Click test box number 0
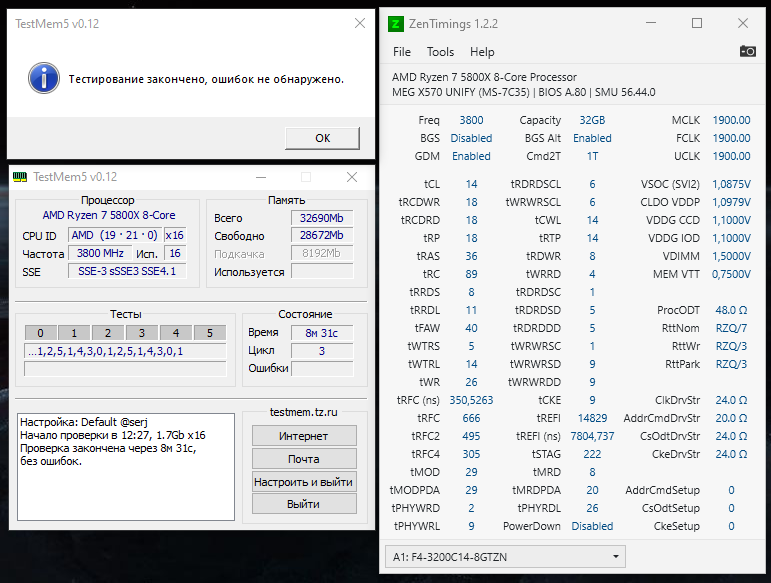 point(40,333)
